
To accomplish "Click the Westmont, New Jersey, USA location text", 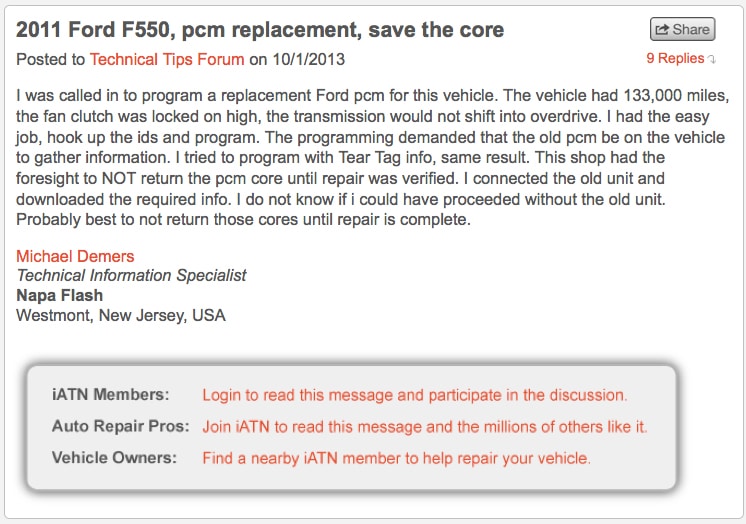I will [x=121, y=316].
